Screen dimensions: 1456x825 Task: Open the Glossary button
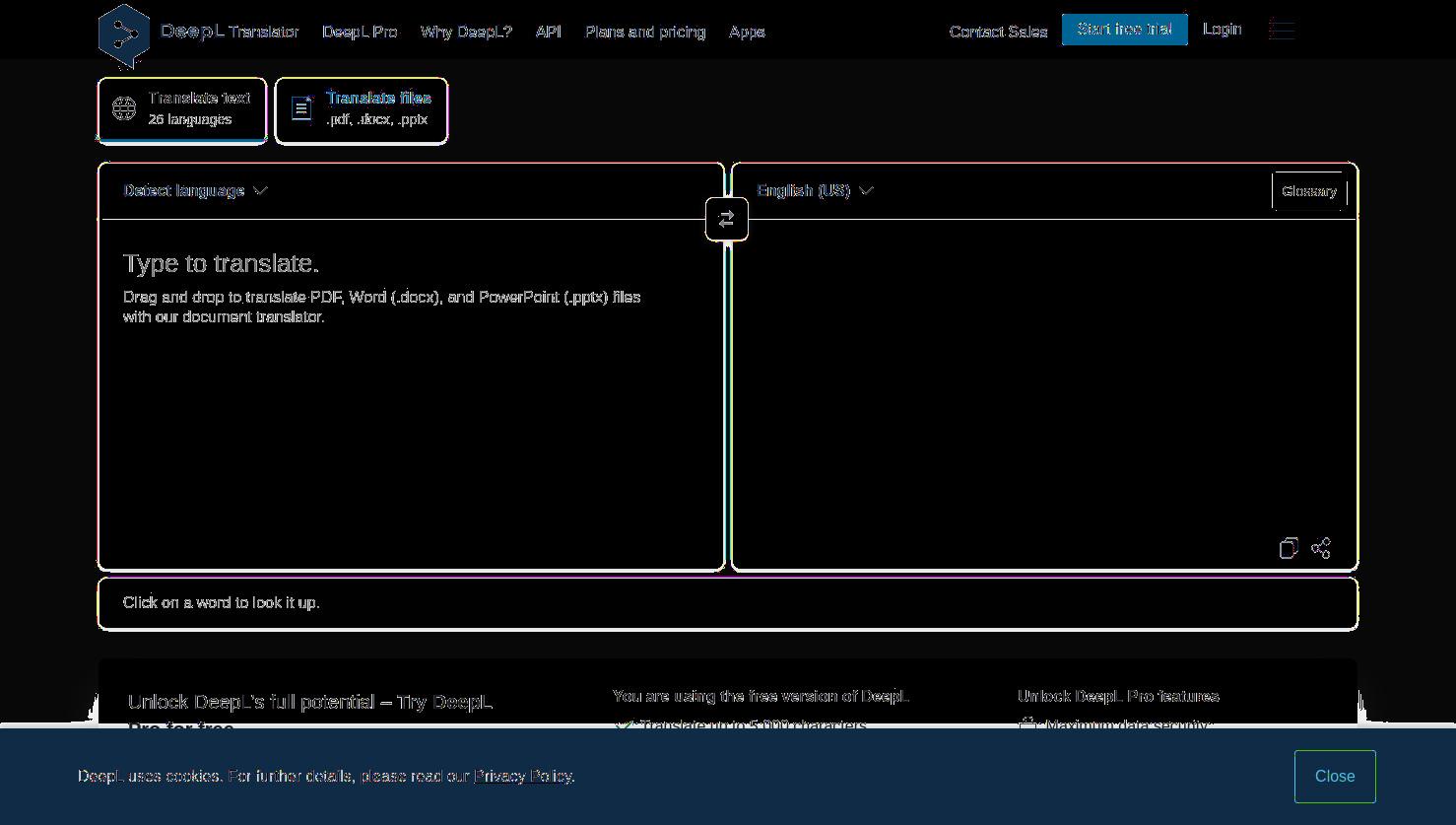1309,191
